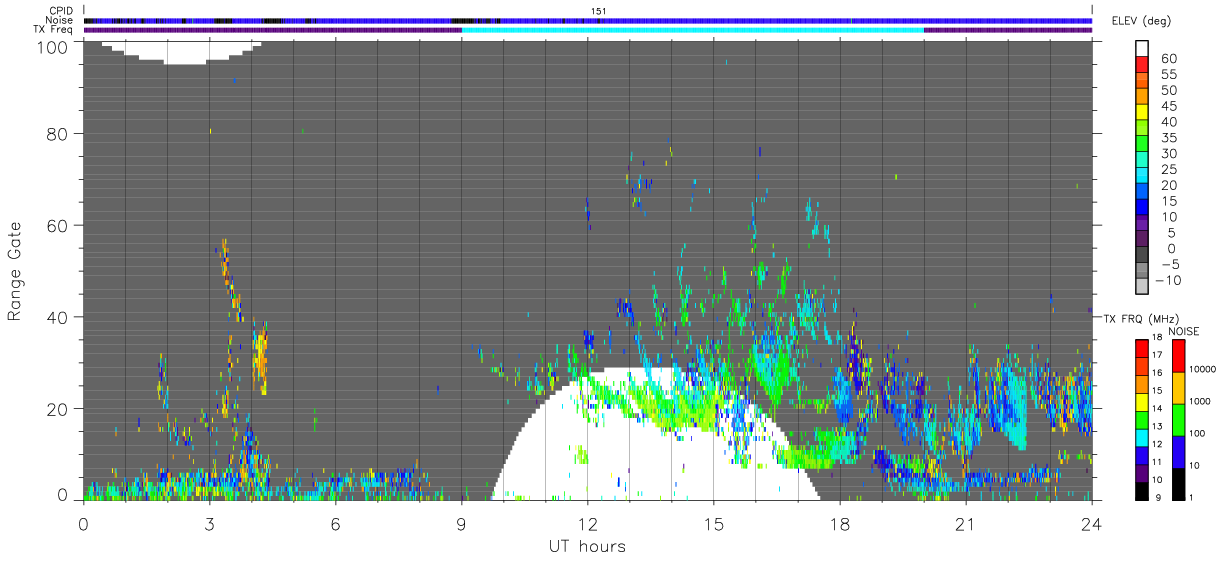Screen dimensions: 1228x567
Task: Click the x-axis tick label '9'
Action: click(461, 524)
